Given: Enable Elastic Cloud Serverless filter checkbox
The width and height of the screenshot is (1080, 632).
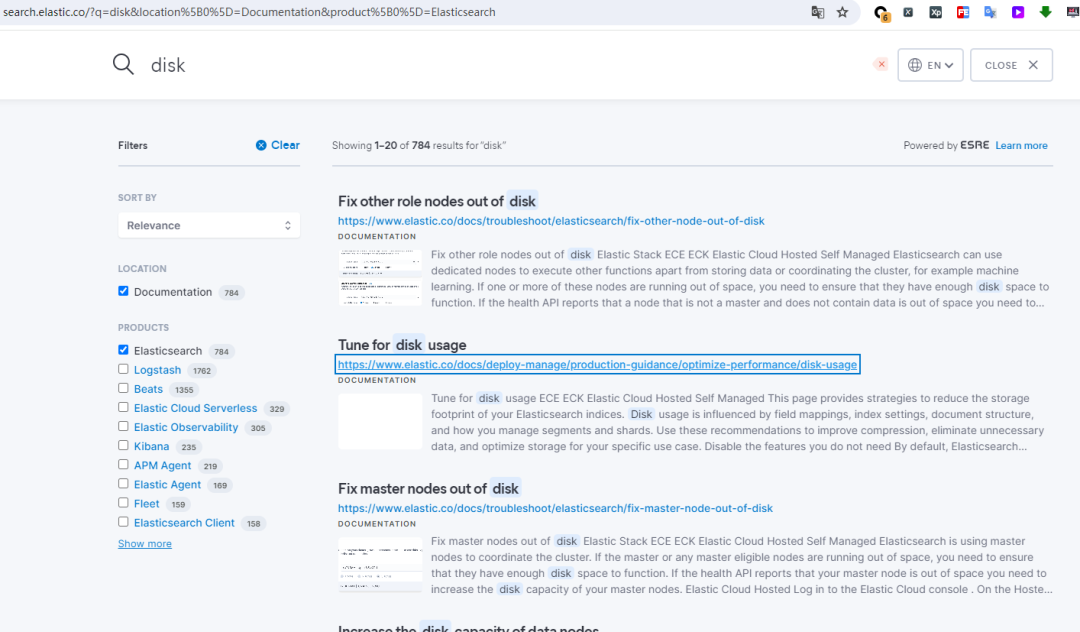Looking at the screenshot, I should click(x=123, y=408).
